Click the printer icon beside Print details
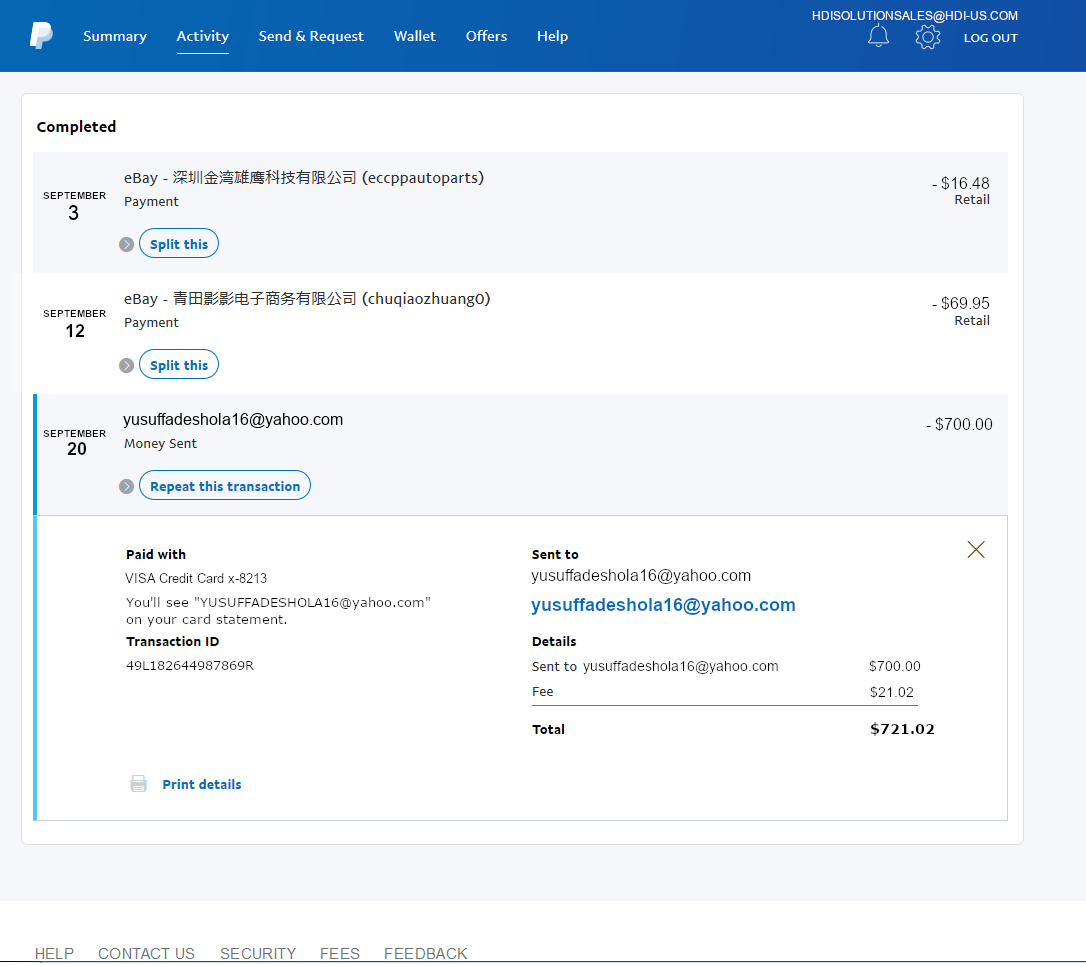Screen dimensions: 1086x966 tap(139, 784)
